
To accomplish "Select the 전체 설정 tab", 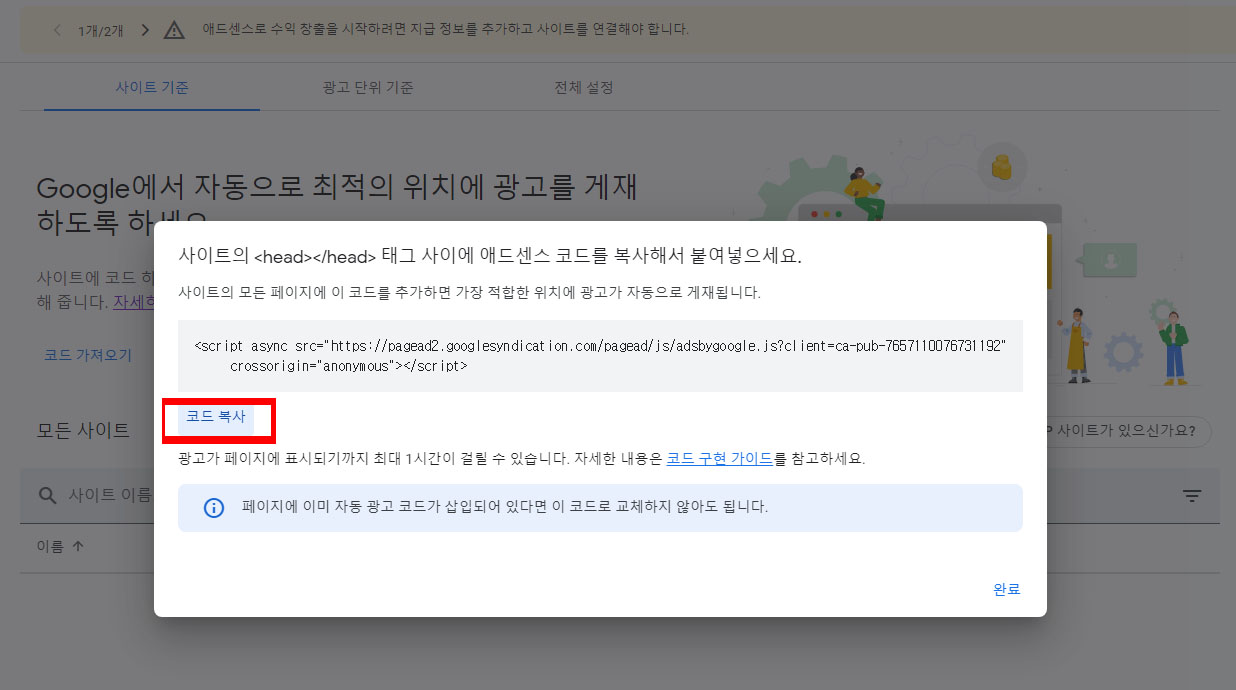I will [584, 87].
